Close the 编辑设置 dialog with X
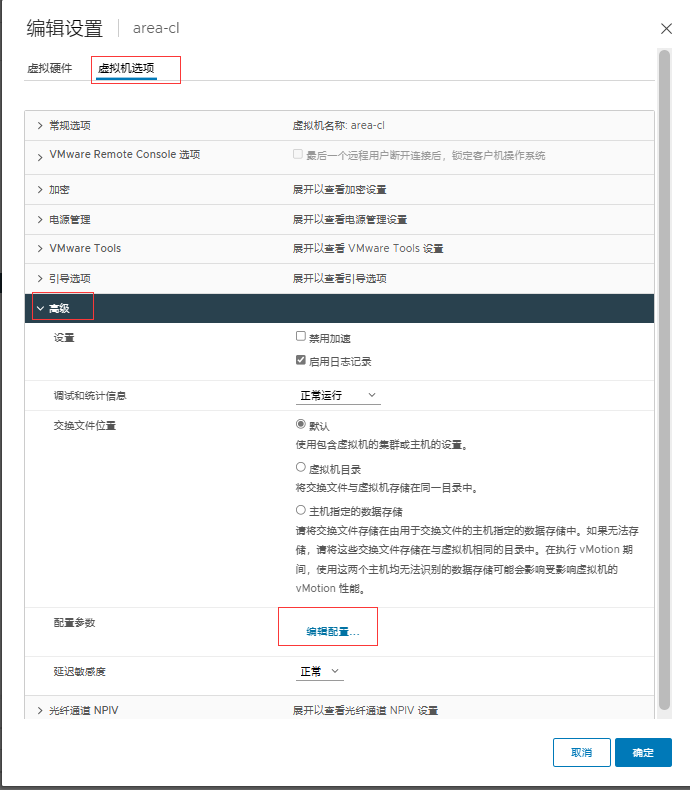The height and width of the screenshot is (790, 690). coord(667,29)
